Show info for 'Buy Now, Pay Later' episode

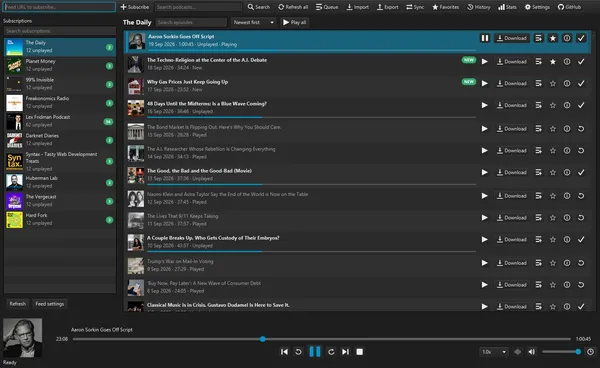tap(567, 285)
